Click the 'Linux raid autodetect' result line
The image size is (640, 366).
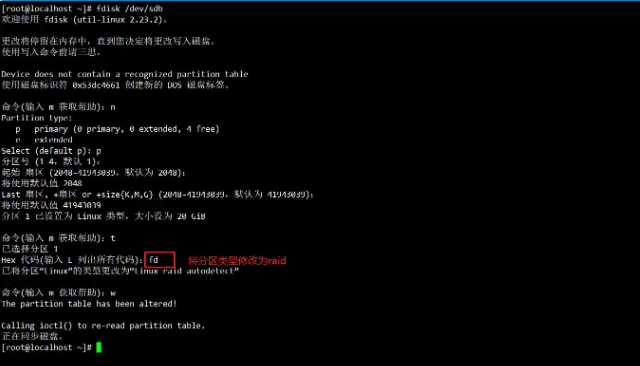coord(120,271)
